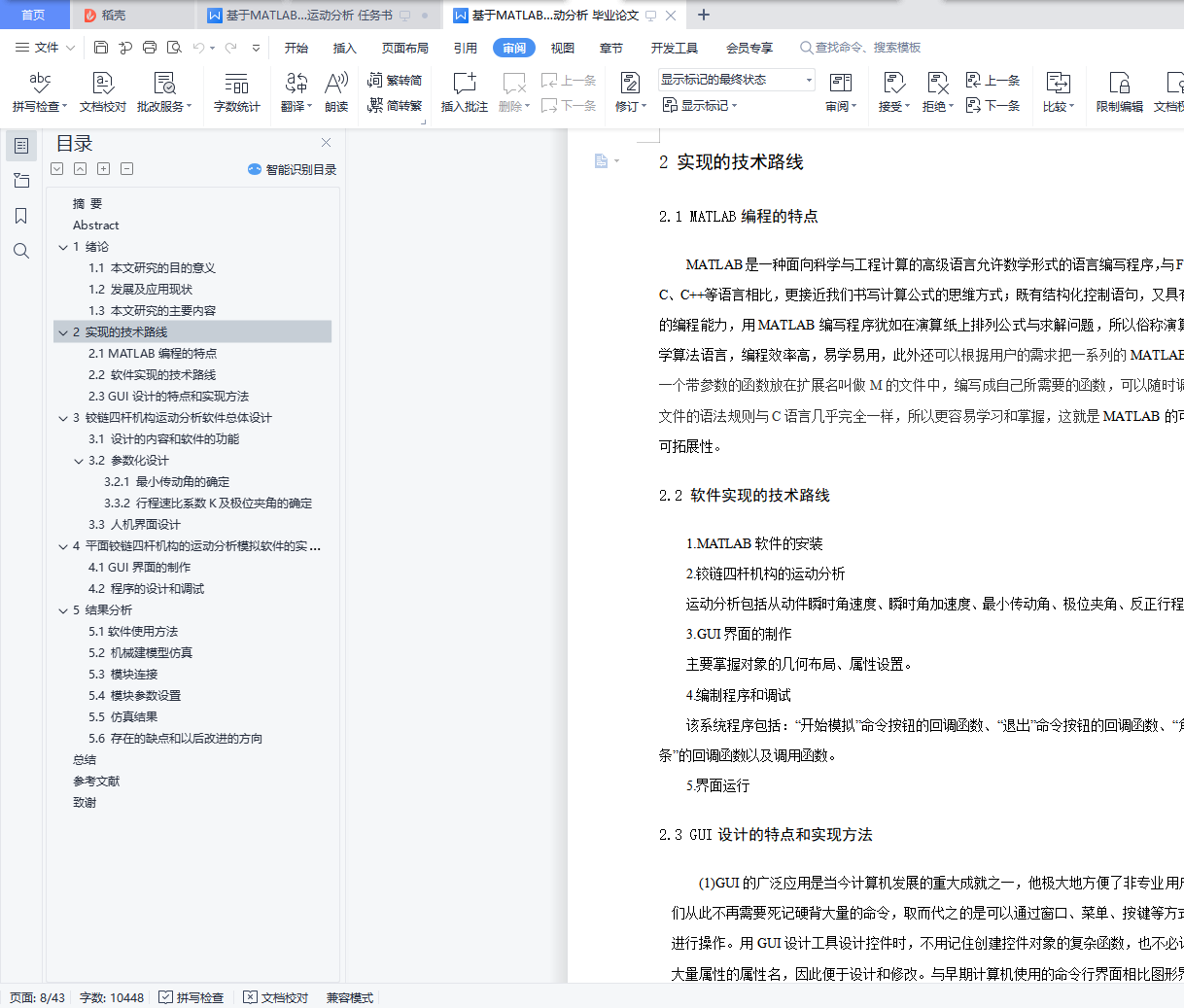Switch to the 插入 ribbon tab
Image resolution: width=1184 pixels, height=1008 pixels.
coord(345,48)
